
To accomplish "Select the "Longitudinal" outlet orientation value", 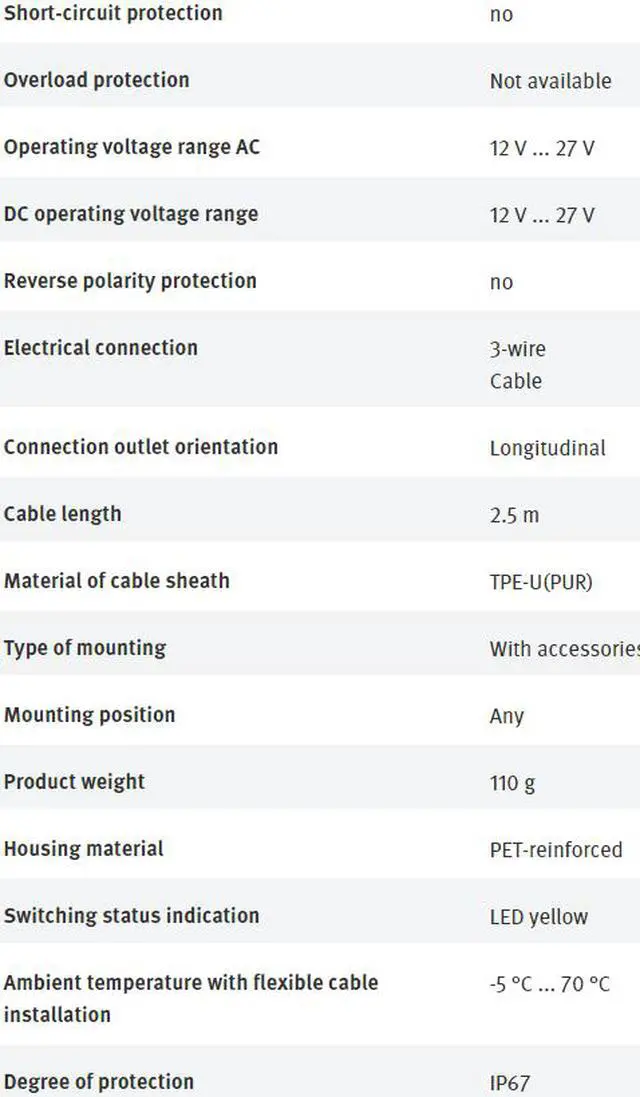I will [x=547, y=448].
